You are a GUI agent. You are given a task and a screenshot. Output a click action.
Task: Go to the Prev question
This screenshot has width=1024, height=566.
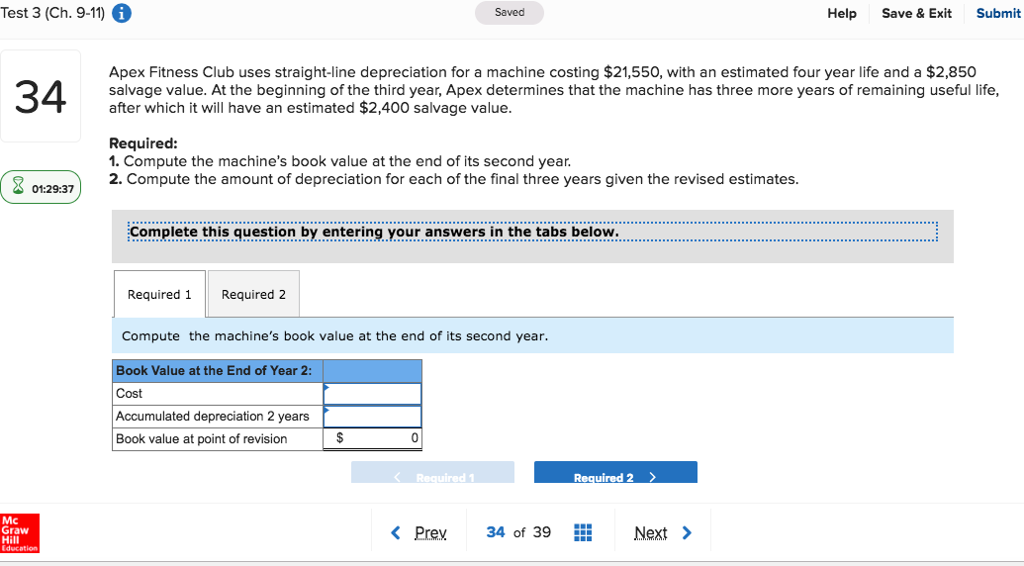pyautogui.click(x=430, y=532)
